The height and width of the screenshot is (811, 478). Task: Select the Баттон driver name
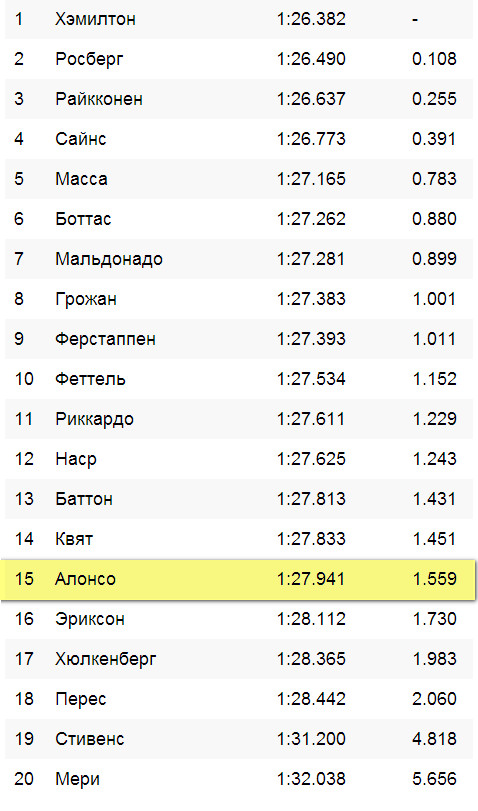point(84,499)
